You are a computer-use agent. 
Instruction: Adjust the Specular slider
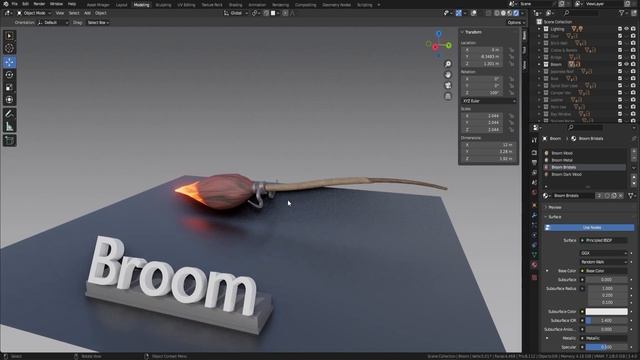point(607,347)
